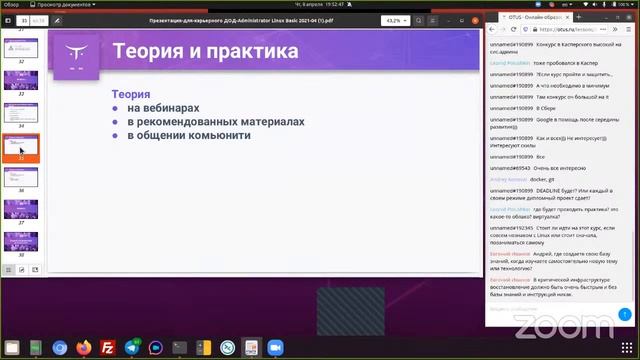The width and height of the screenshot is (640, 360).
Task: Open the teal remote desktop dock icon
Action: [228, 348]
